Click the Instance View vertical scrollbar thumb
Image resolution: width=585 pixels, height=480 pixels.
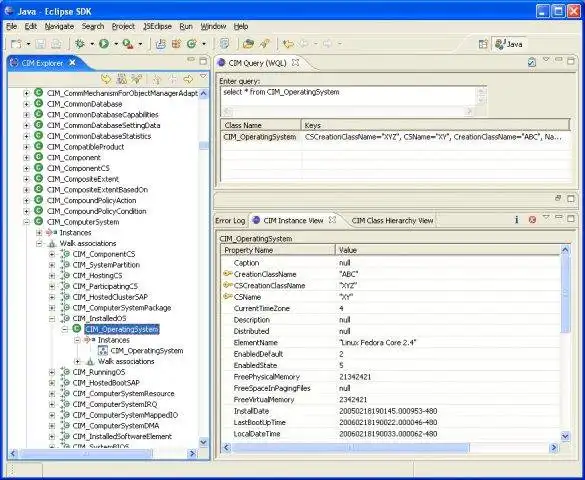pos(565,294)
